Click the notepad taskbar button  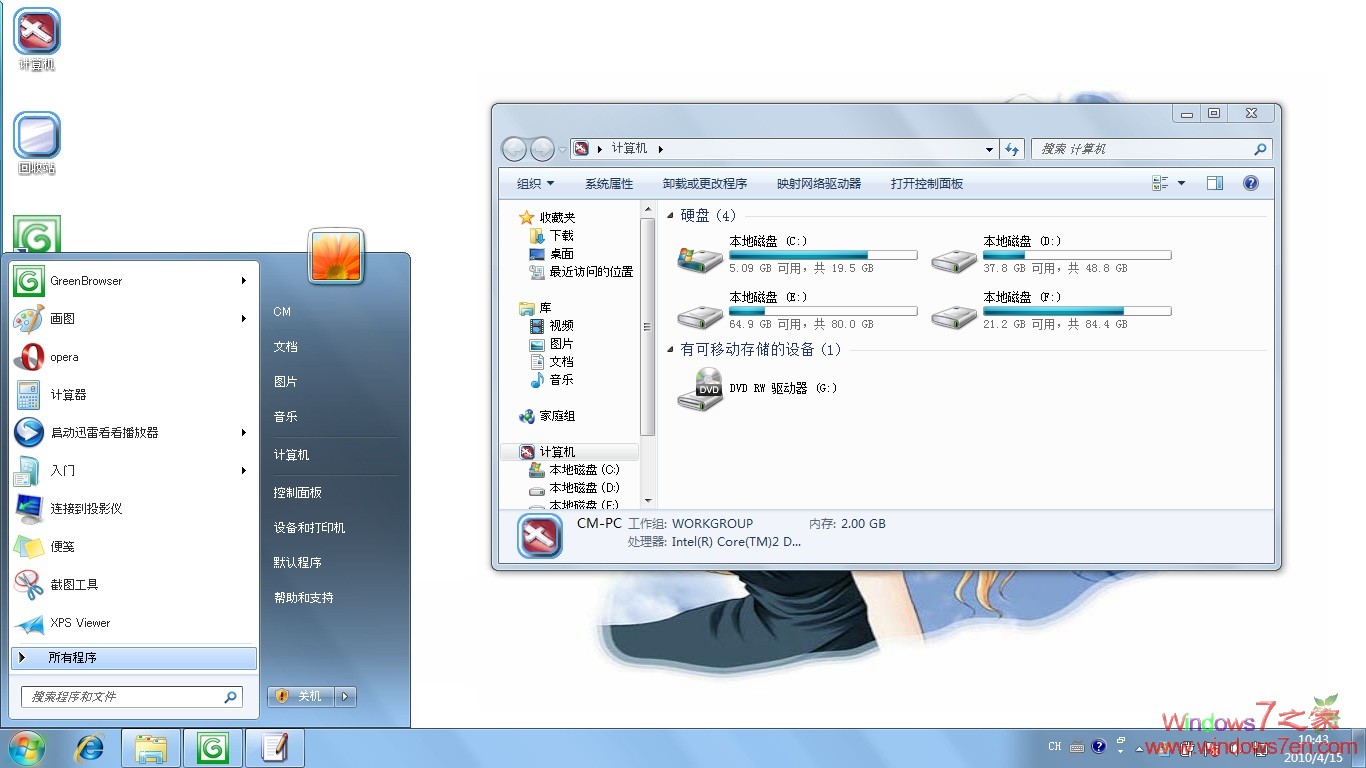coord(274,748)
